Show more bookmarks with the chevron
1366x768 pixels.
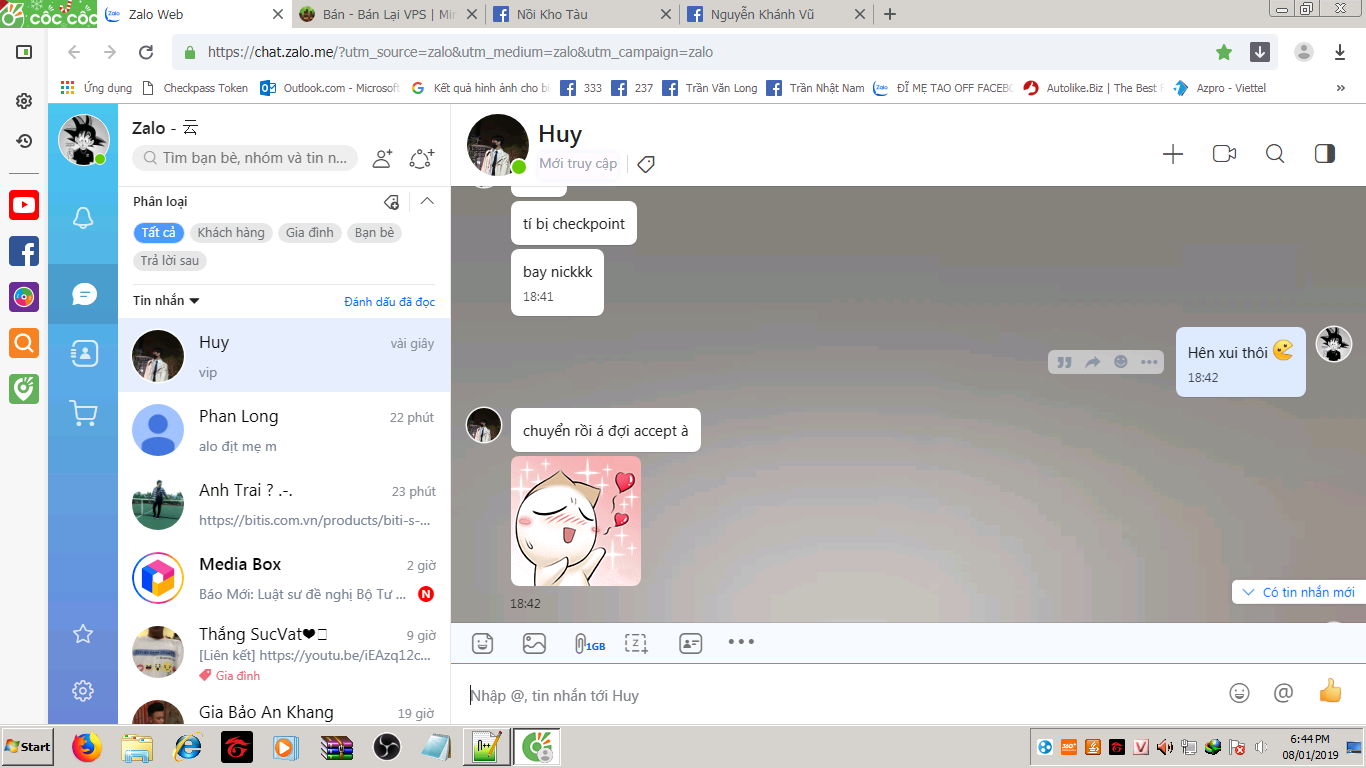[x=1340, y=88]
